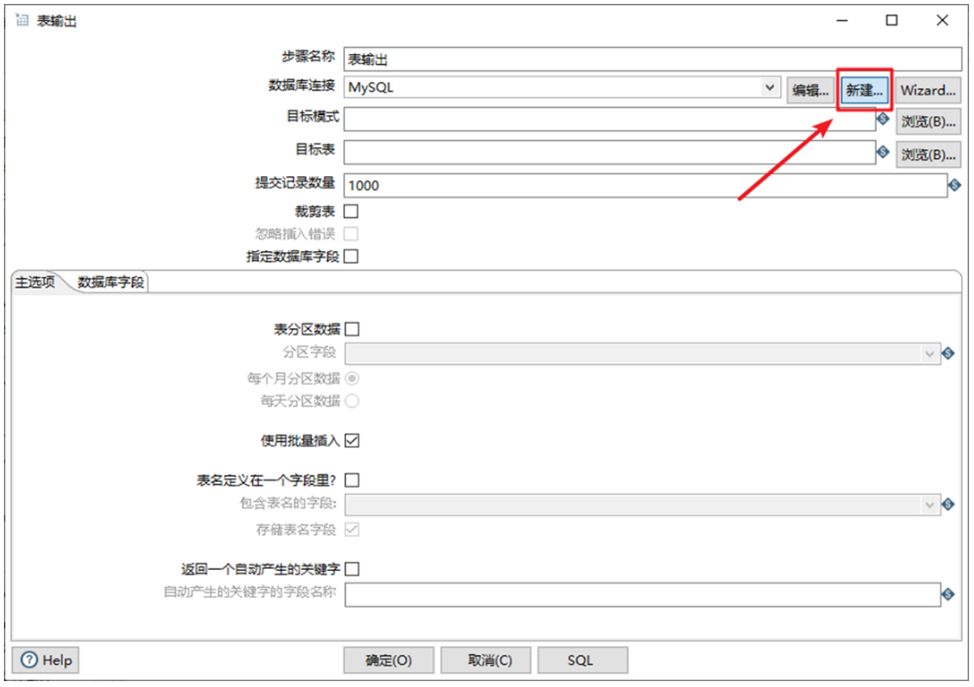Click variable icon beside 自动产生的关键字的字段名称 field
This screenshot has width=974, height=687.
pyautogui.click(x=949, y=594)
